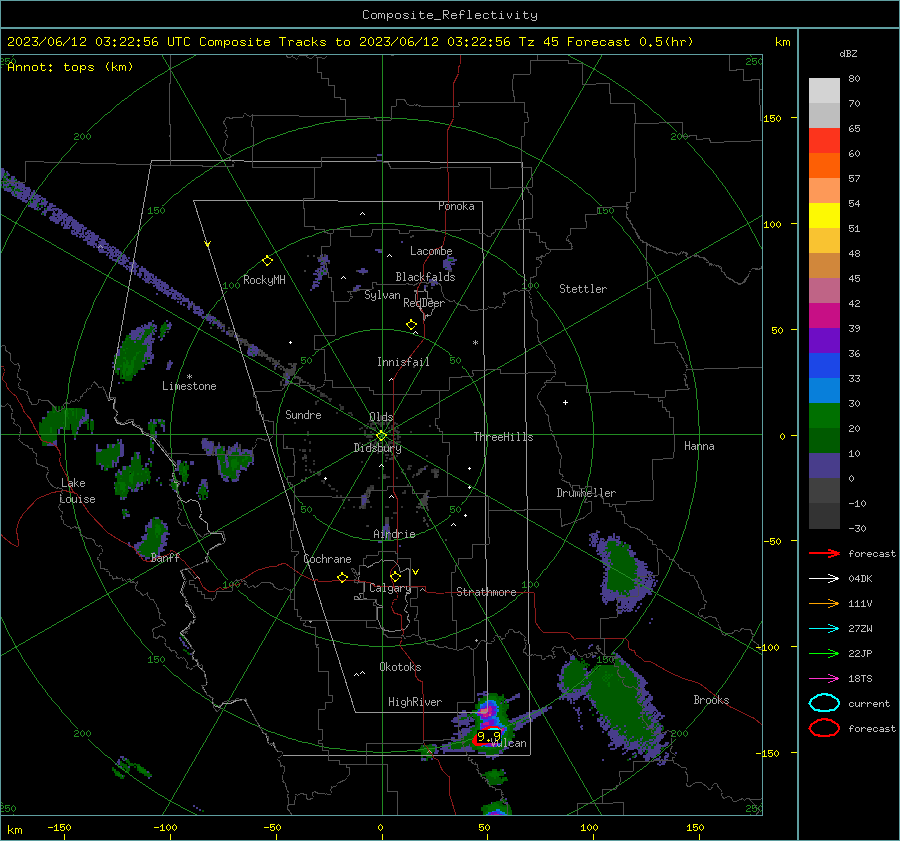Click the Annot: tops (km) label
This screenshot has height=841, width=900.
70,67
